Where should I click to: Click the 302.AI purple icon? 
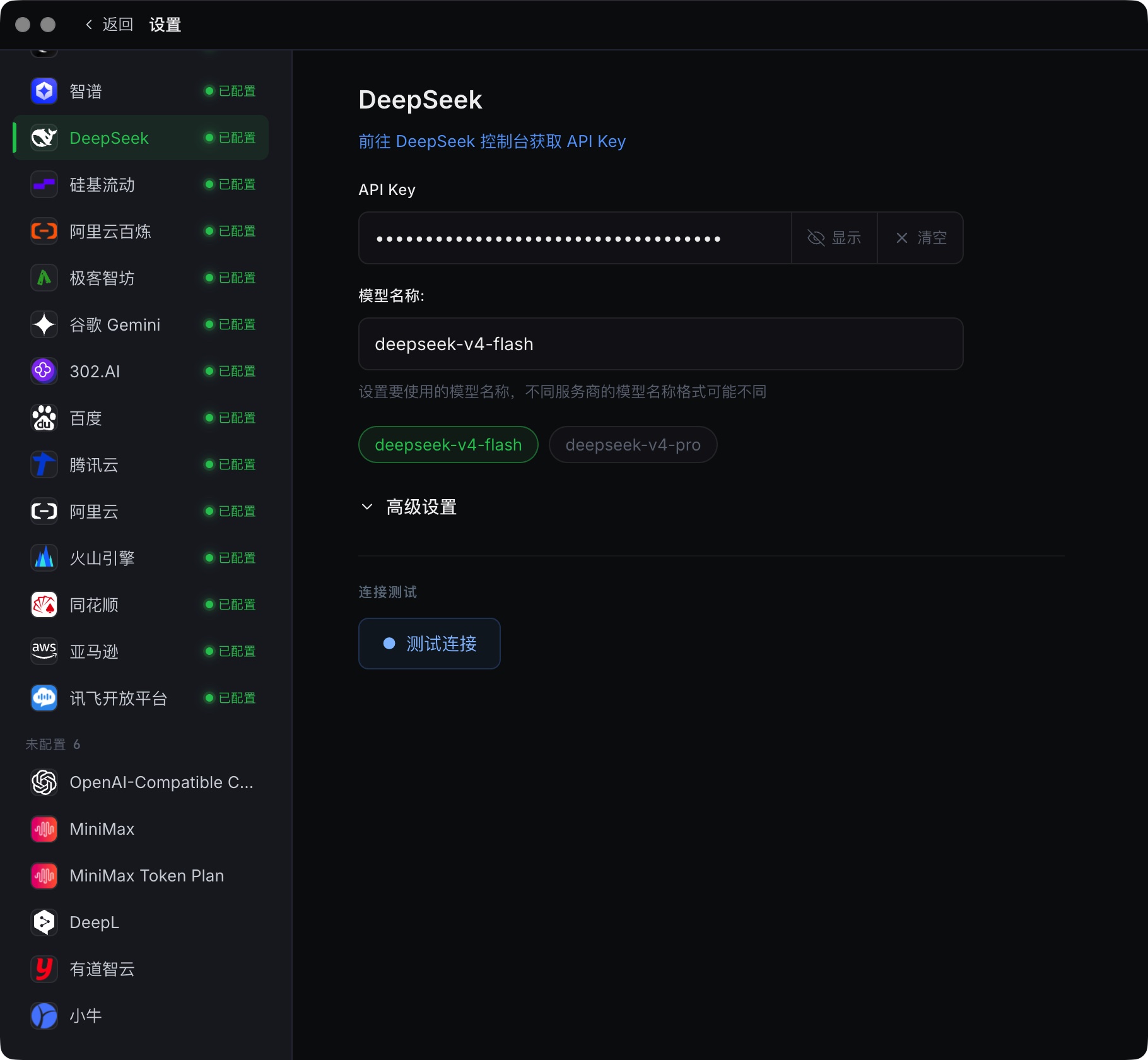tap(44, 372)
